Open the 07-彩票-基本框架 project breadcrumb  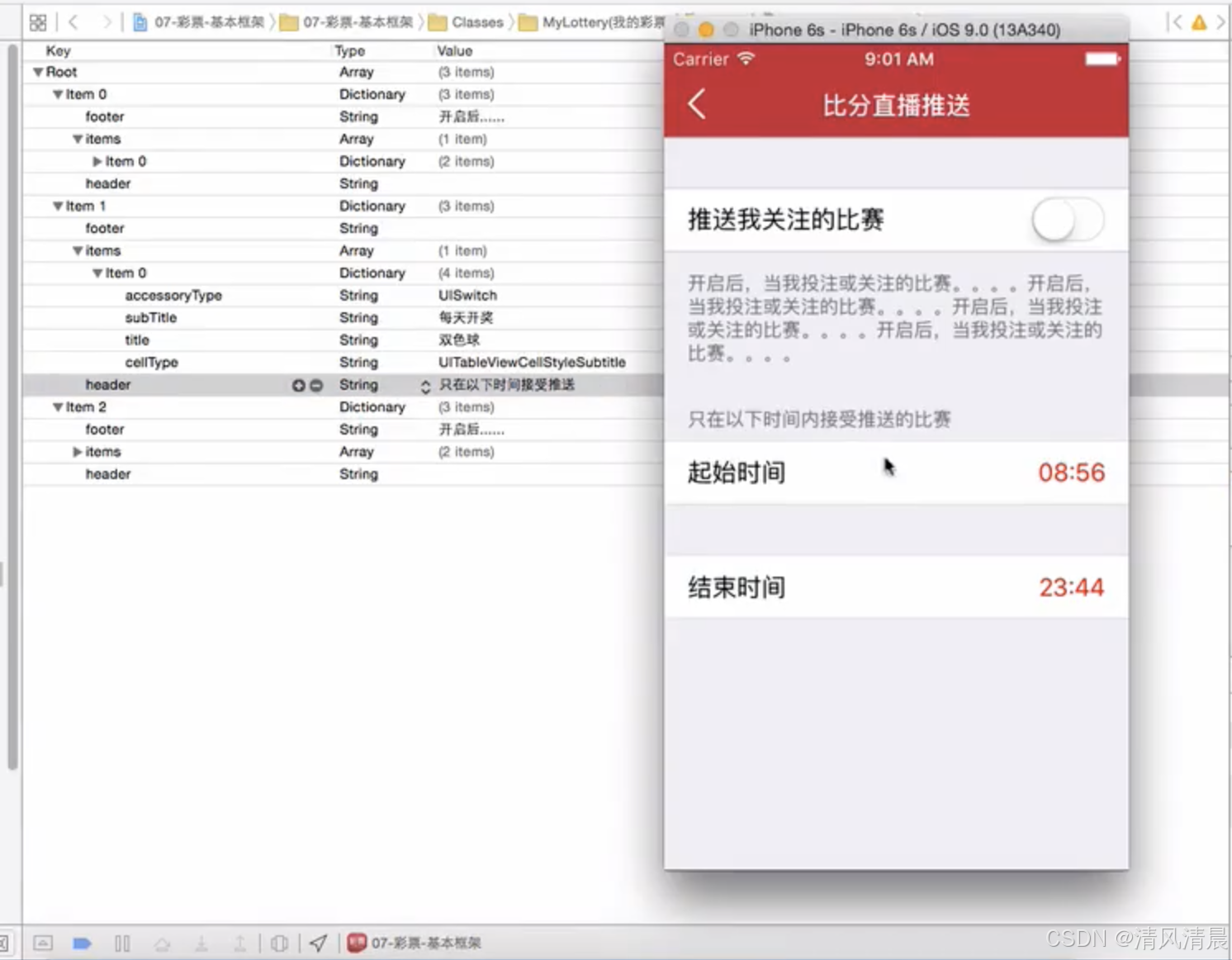199,22
